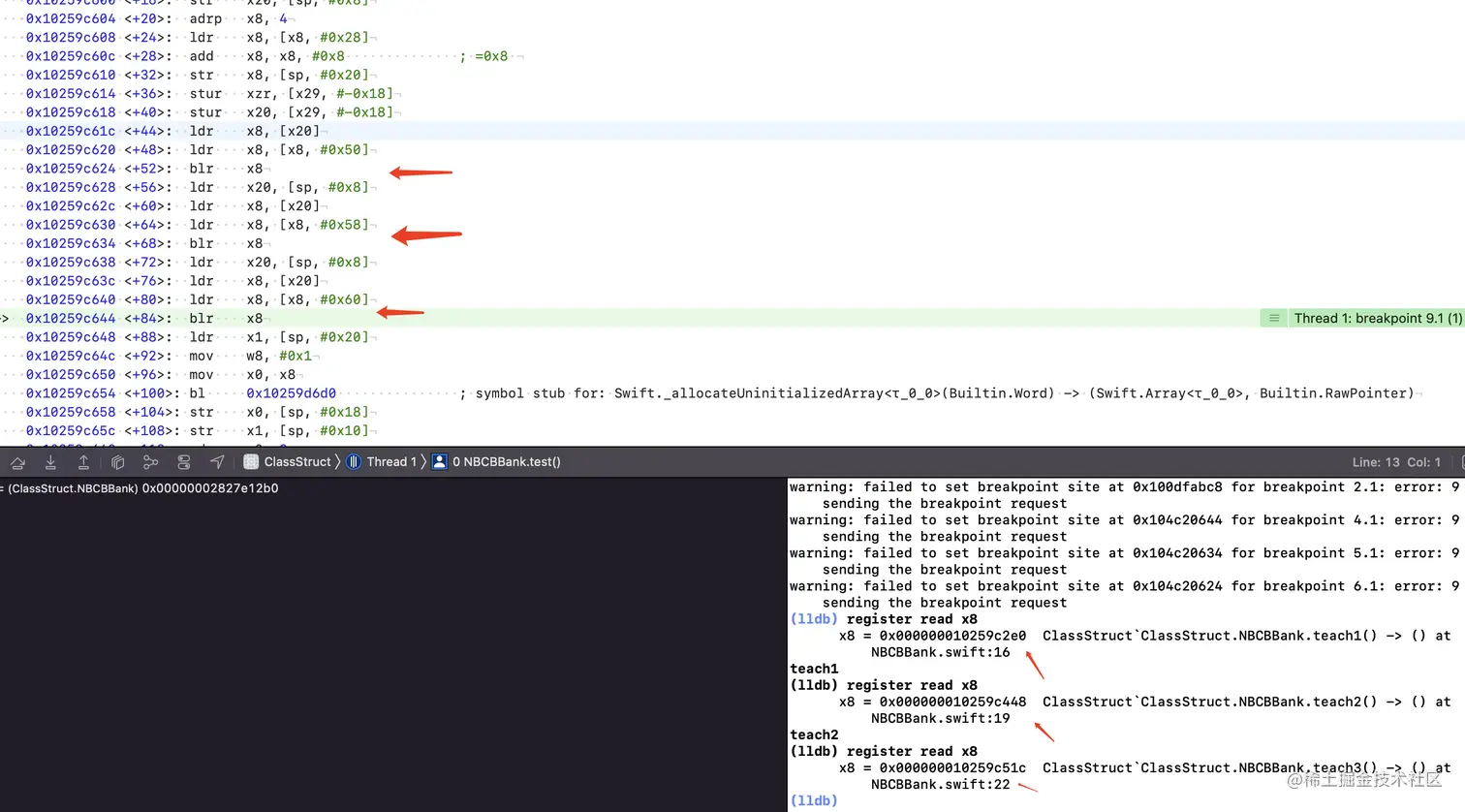Click address 0x10259c648 in the disassembly
This screenshot has width=1465, height=812.
tap(71, 337)
